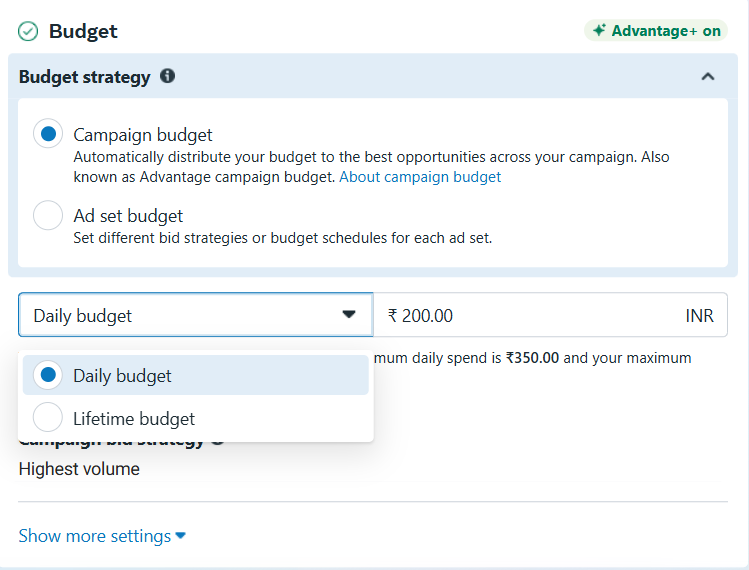Image resolution: width=749 pixels, height=570 pixels.
Task: Open the Budget strategy info icon
Action: (167, 76)
